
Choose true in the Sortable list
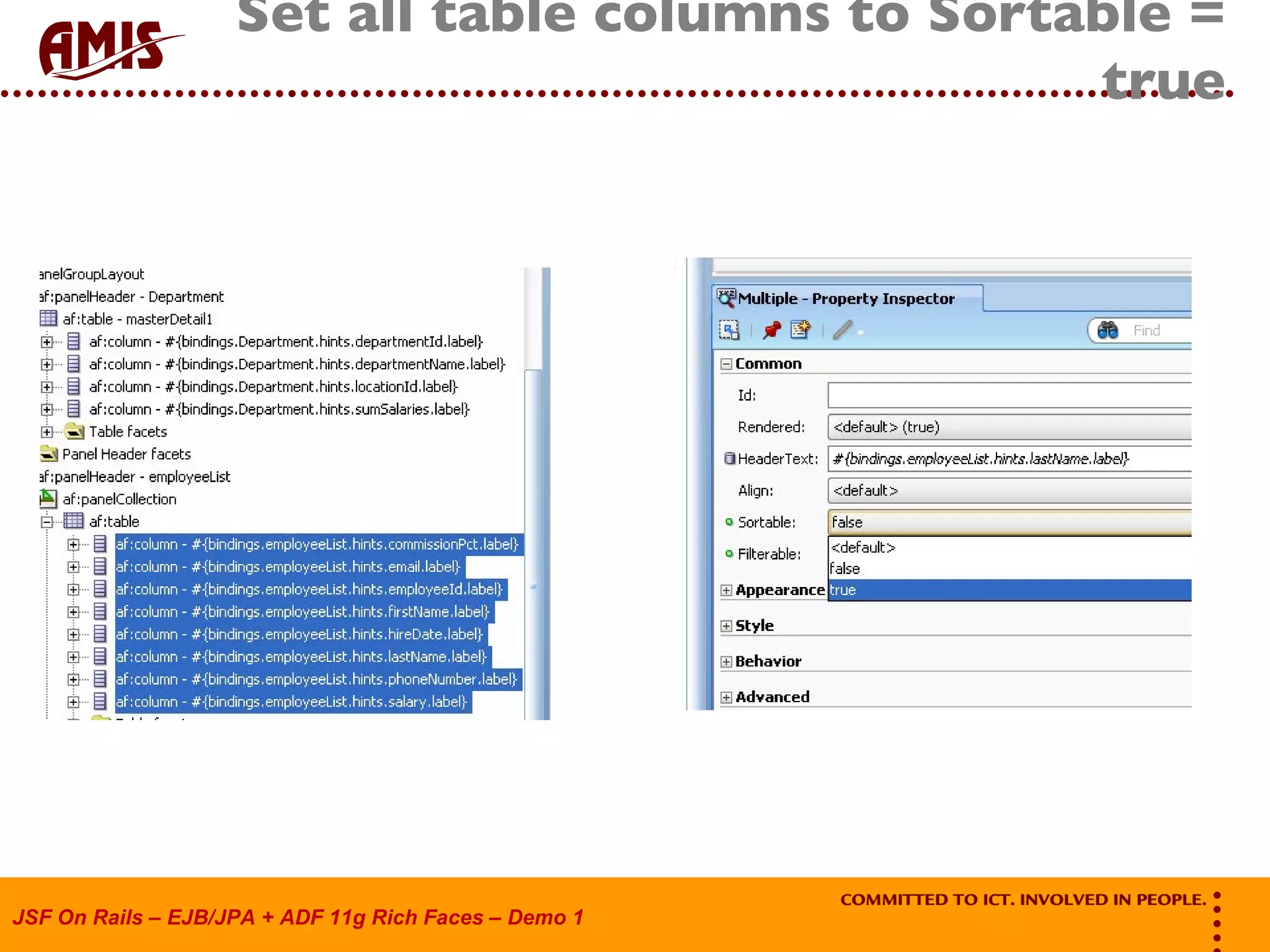click(1010, 590)
